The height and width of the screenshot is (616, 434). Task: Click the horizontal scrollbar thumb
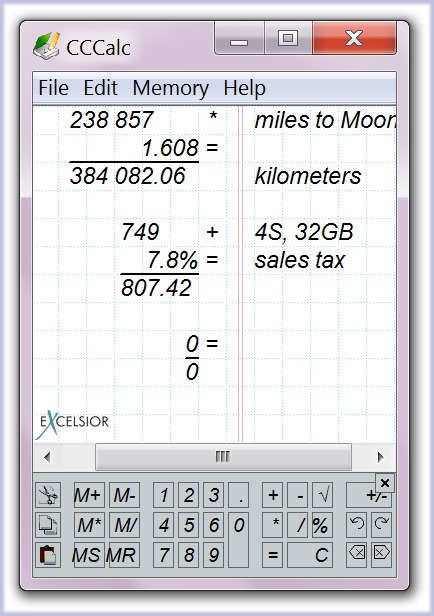[x=223, y=456]
